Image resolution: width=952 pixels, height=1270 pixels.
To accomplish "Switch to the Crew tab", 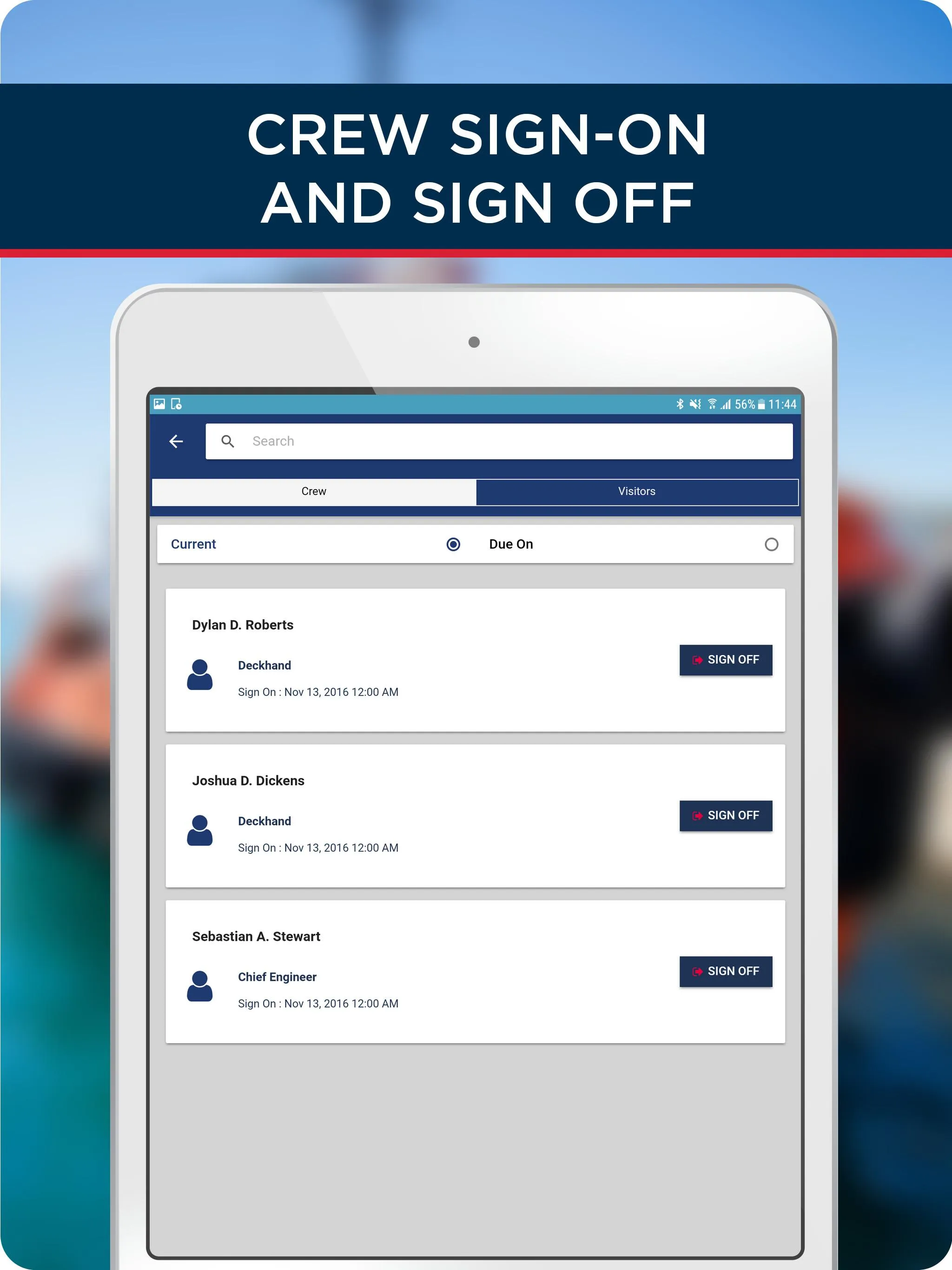I will [x=314, y=492].
